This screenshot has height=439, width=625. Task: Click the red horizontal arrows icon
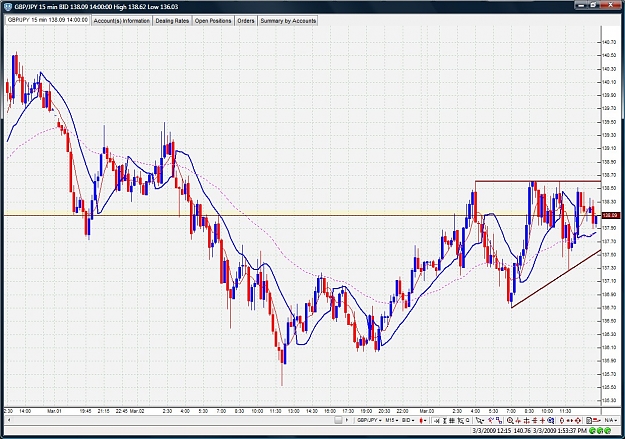(x=570, y=420)
